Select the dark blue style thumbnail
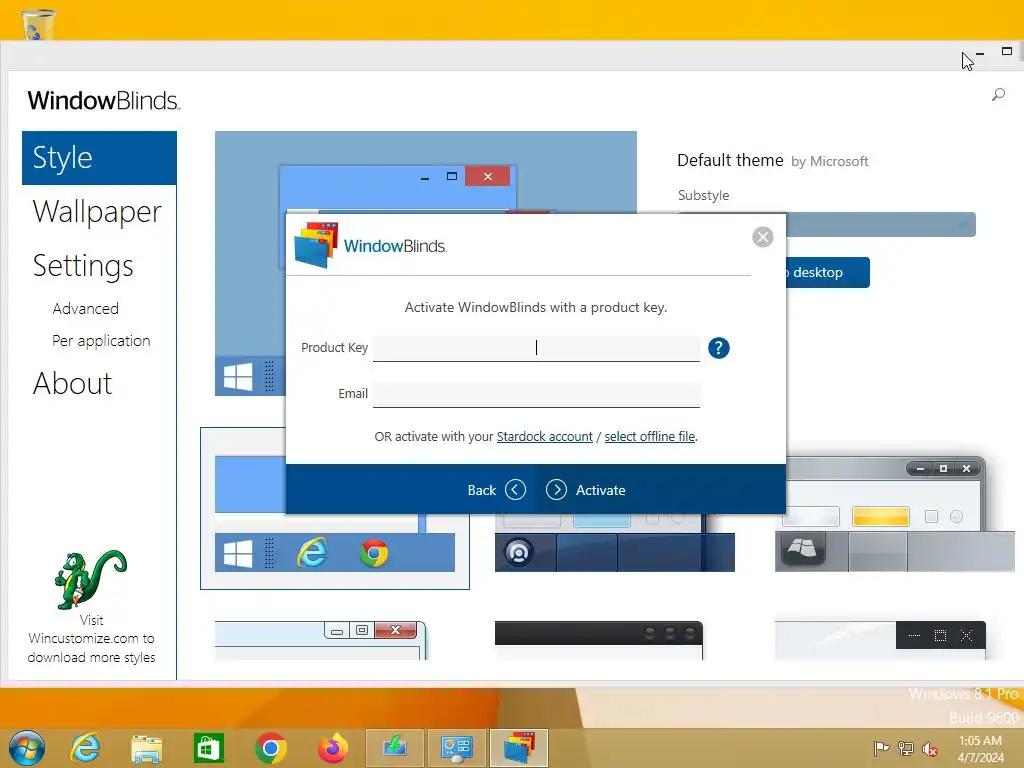 coord(615,543)
